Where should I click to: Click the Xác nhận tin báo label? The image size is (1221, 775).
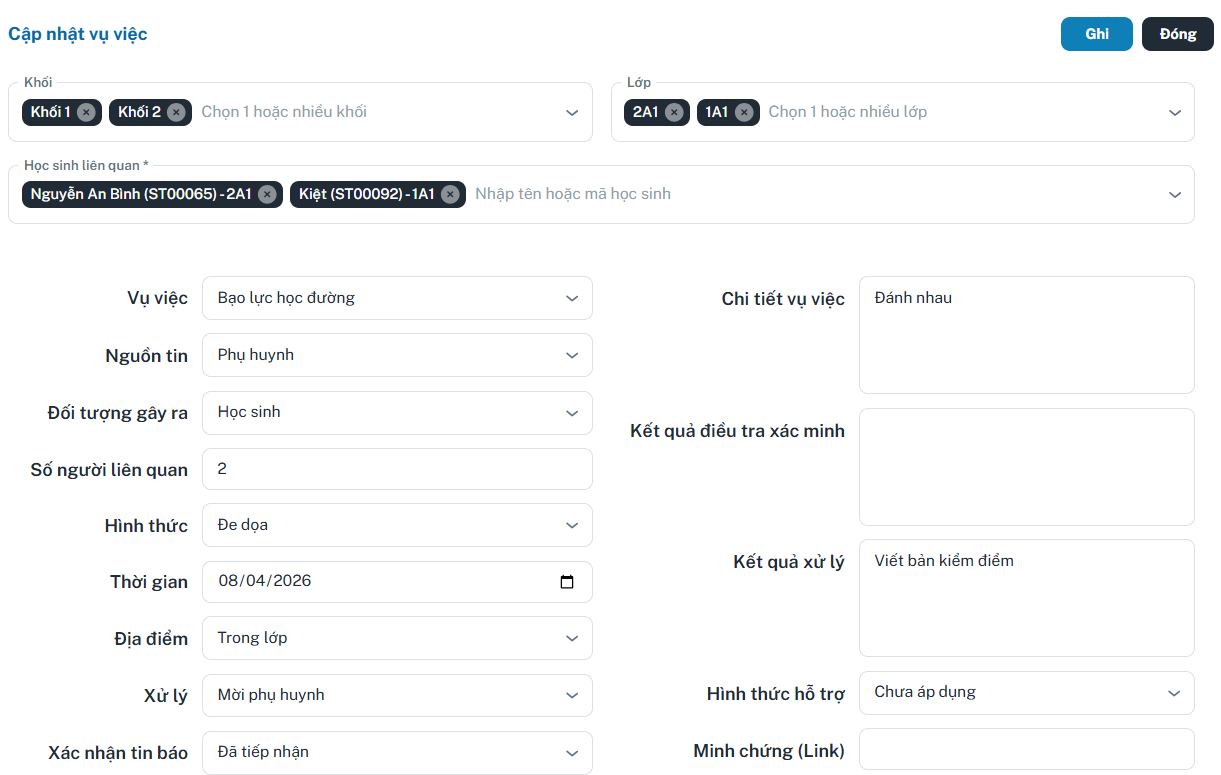(118, 753)
